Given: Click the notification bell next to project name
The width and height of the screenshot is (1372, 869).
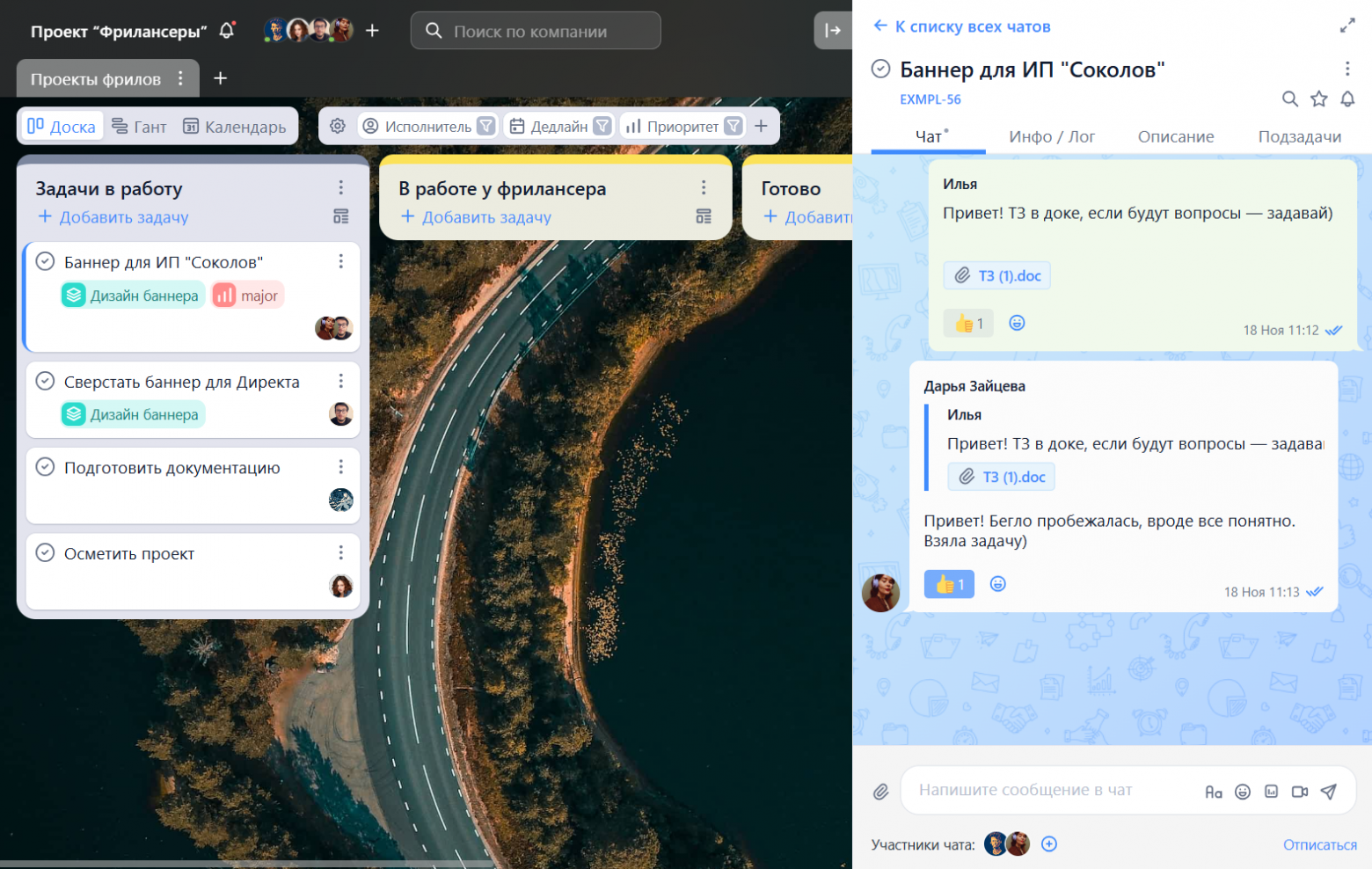Looking at the screenshot, I should click(227, 31).
